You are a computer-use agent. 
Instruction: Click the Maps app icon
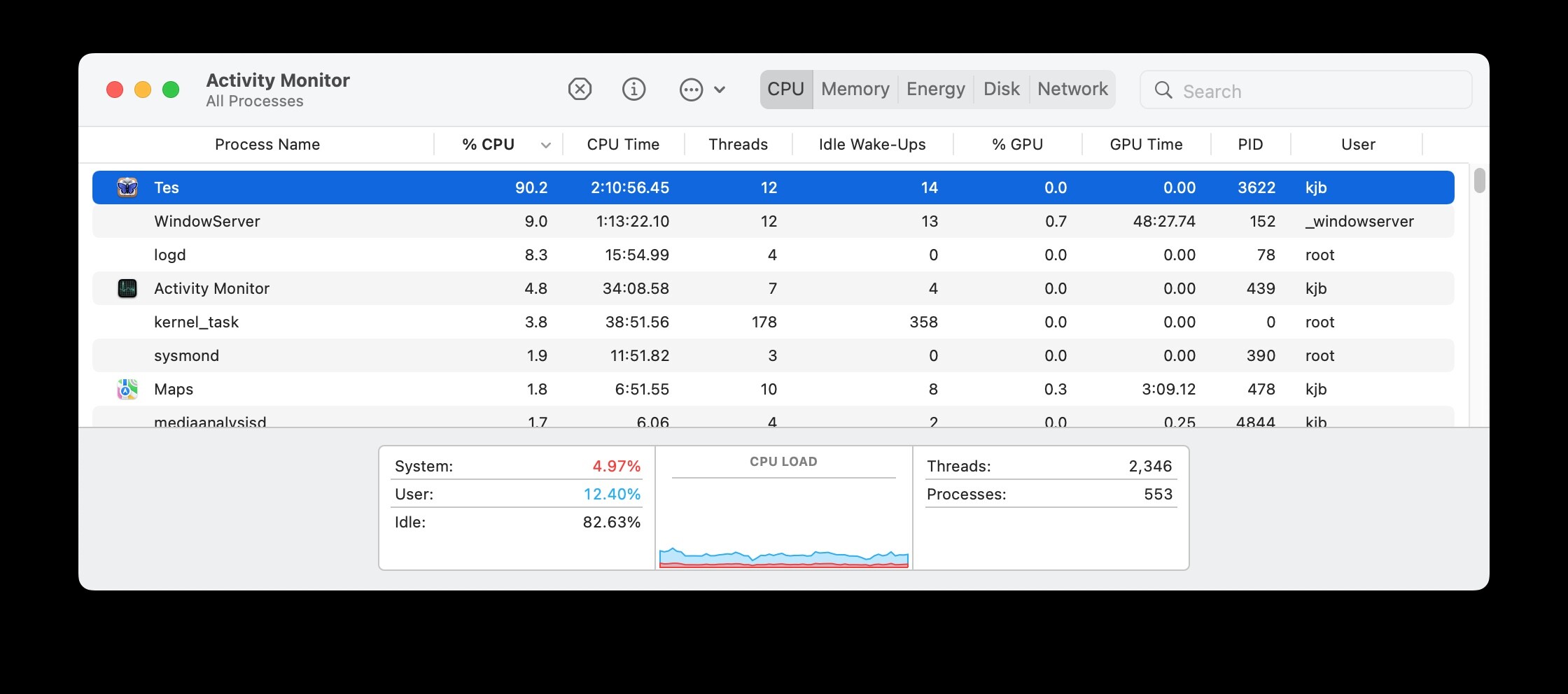(x=127, y=389)
